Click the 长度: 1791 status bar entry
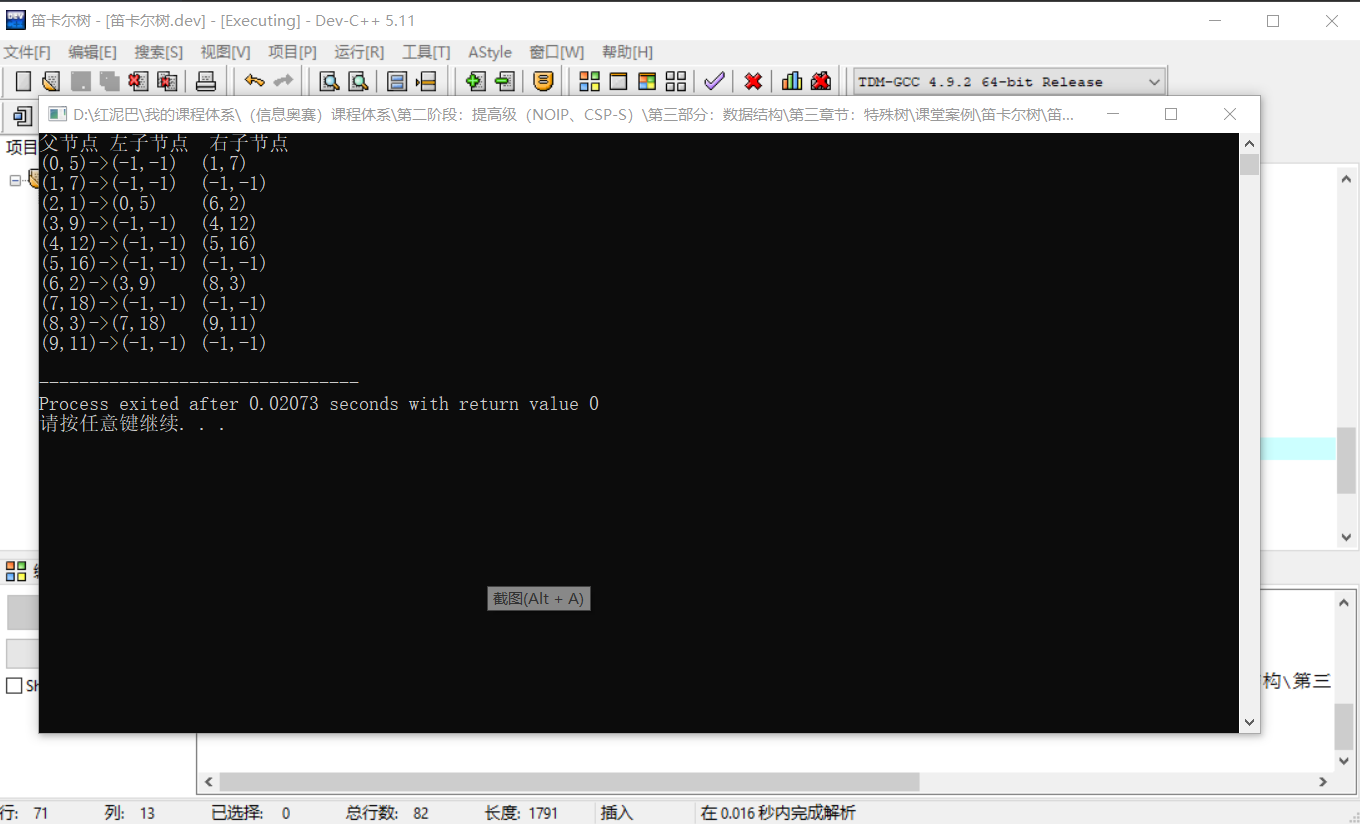1360x824 pixels. coord(521,813)
